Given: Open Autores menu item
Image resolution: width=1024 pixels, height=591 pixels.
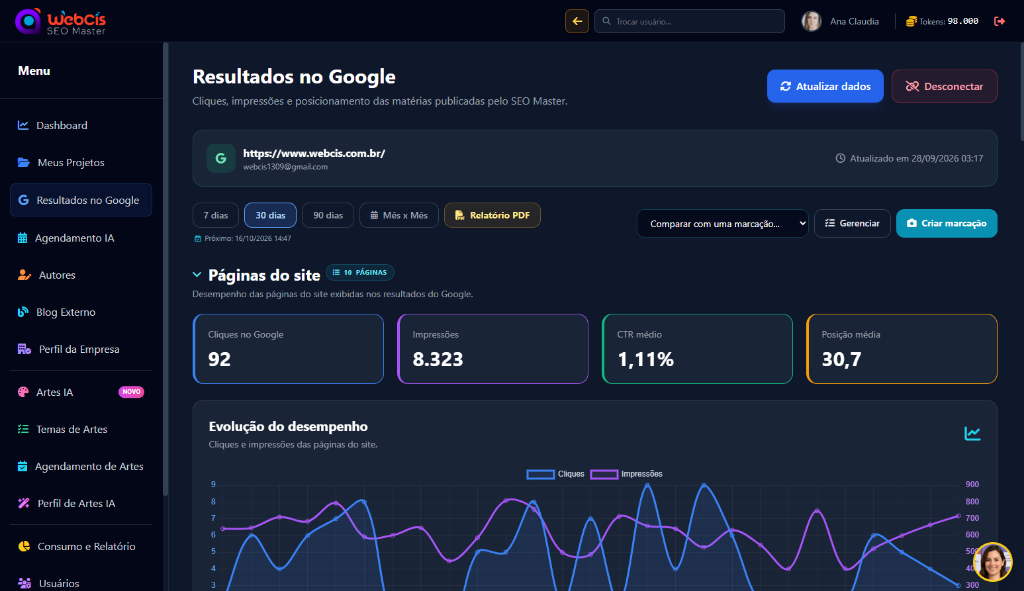Looking at the screenshot, I should pos(81,275).
